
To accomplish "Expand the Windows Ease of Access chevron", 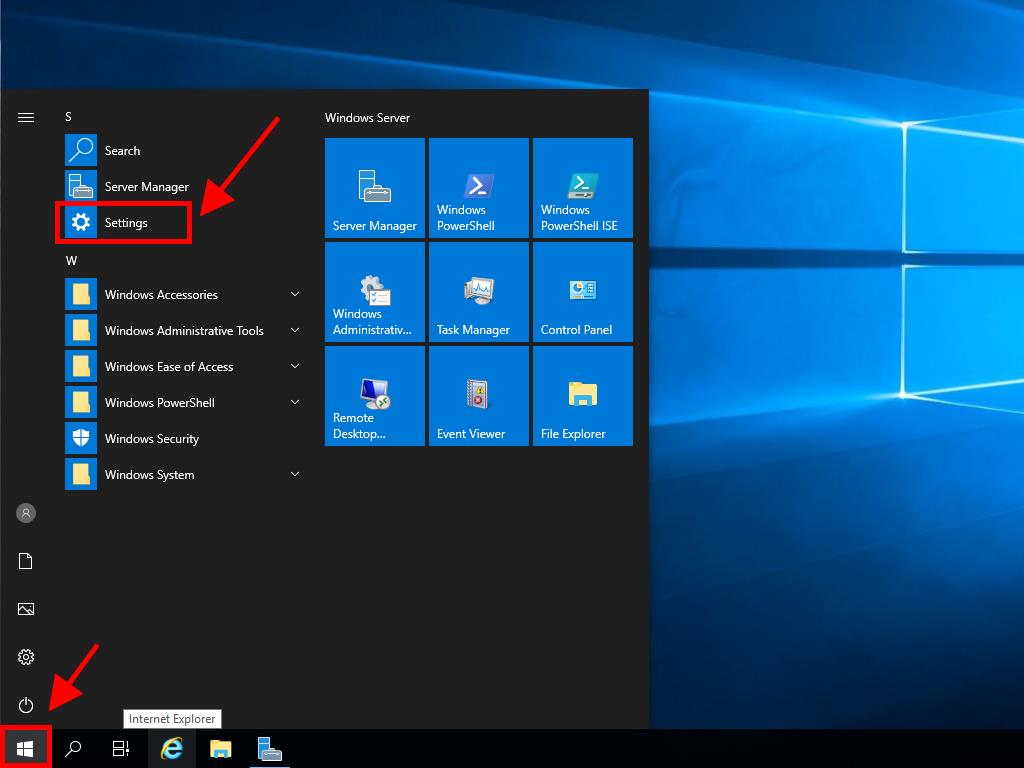I will coord(295,366).
